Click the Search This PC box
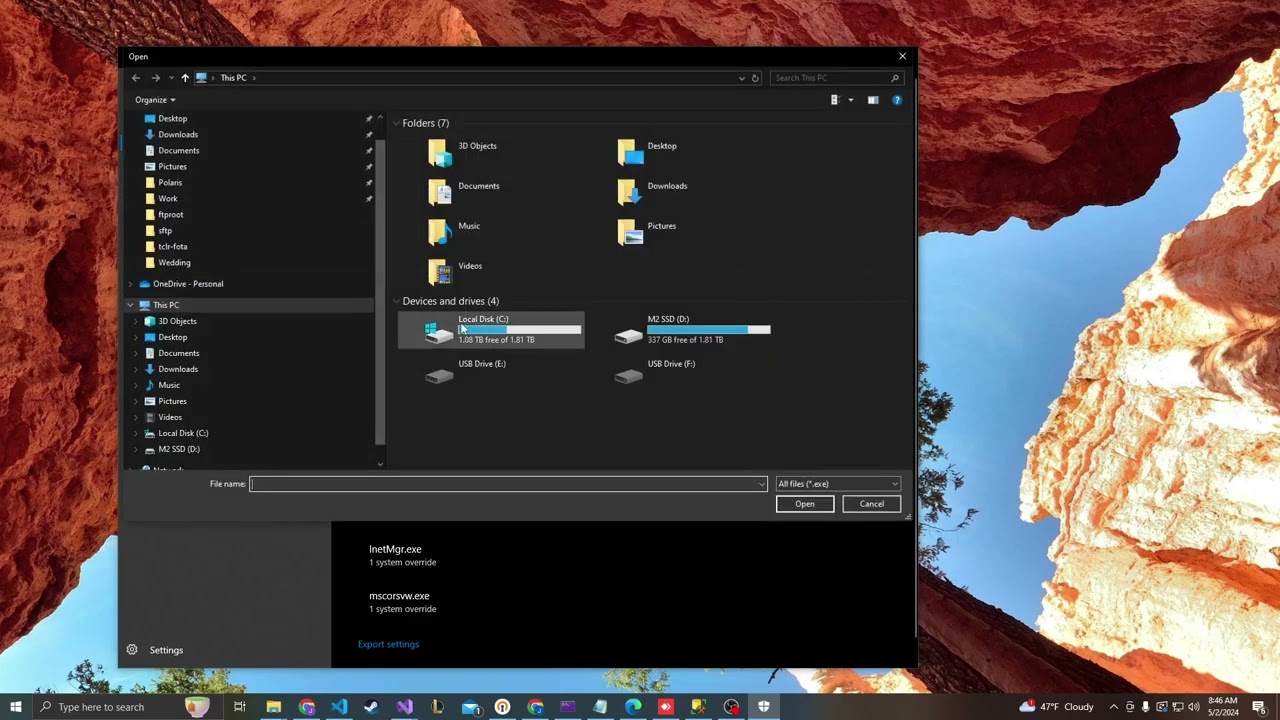This screenshot has width=1280, height=720. pos(836,78)
